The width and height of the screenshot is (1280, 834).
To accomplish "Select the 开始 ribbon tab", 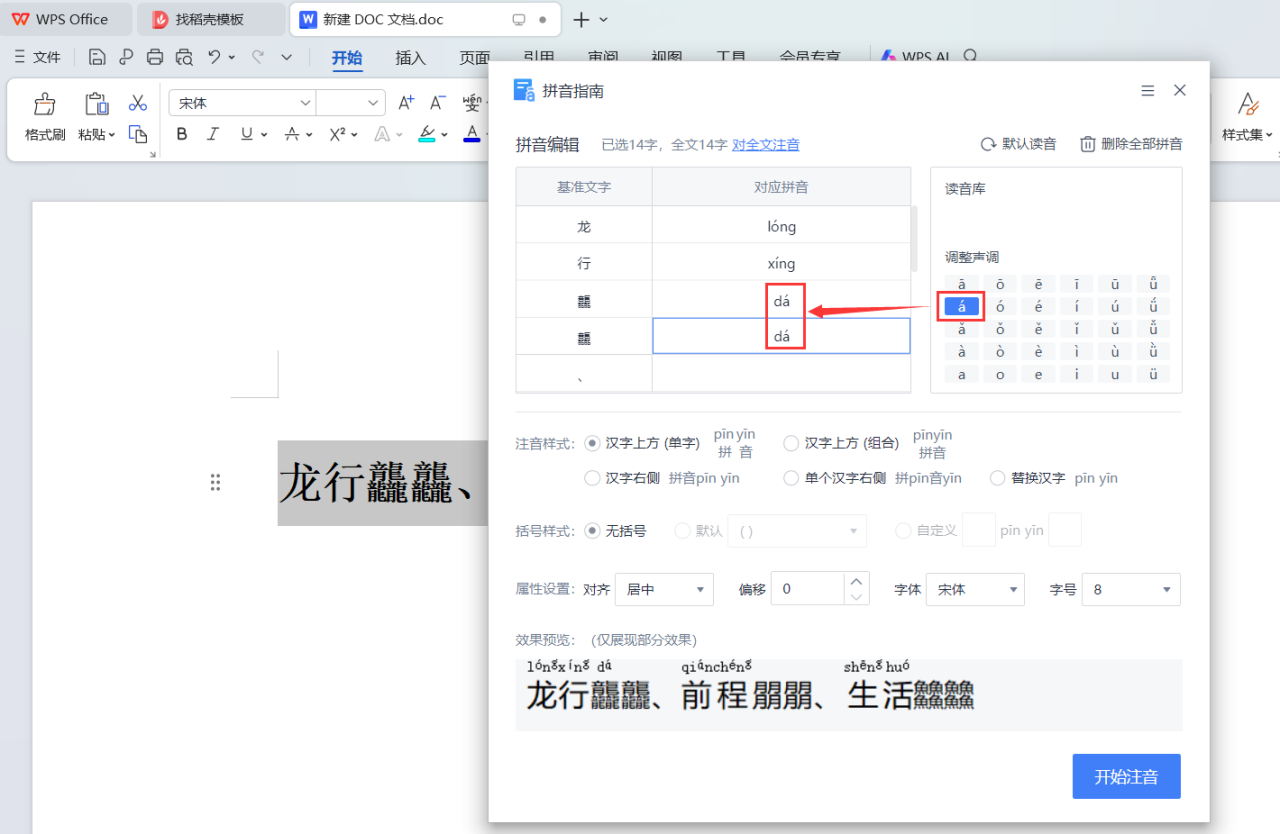I will point(347,57).
